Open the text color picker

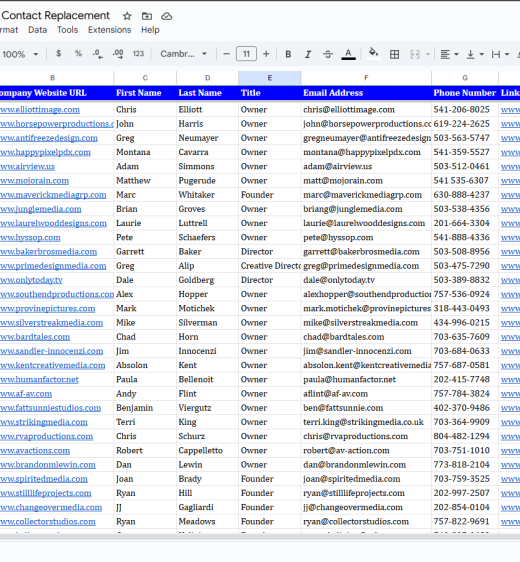pyautogui.click(x=348, y=54)
